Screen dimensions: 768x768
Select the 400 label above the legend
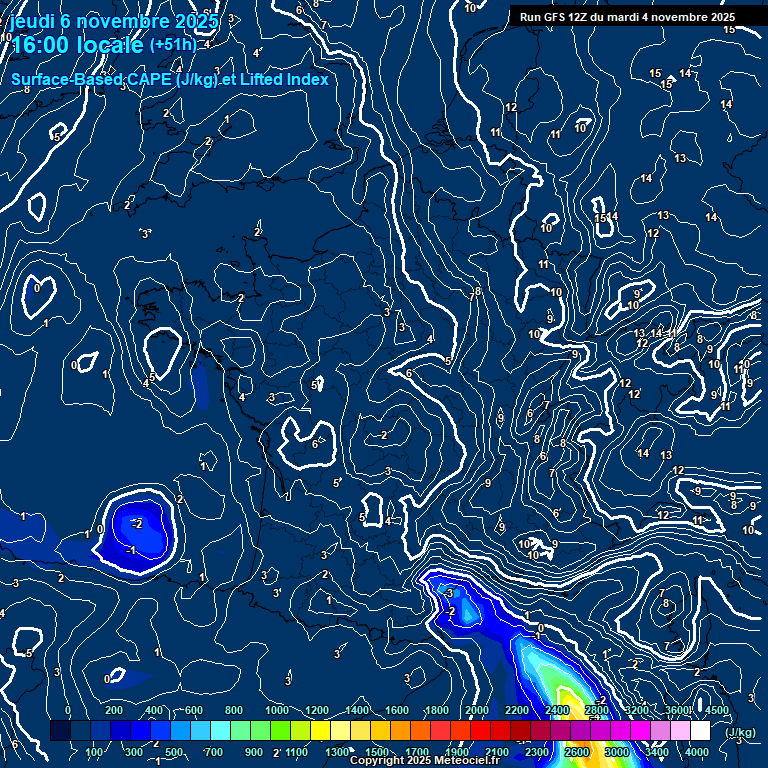[x=154, y=710]
